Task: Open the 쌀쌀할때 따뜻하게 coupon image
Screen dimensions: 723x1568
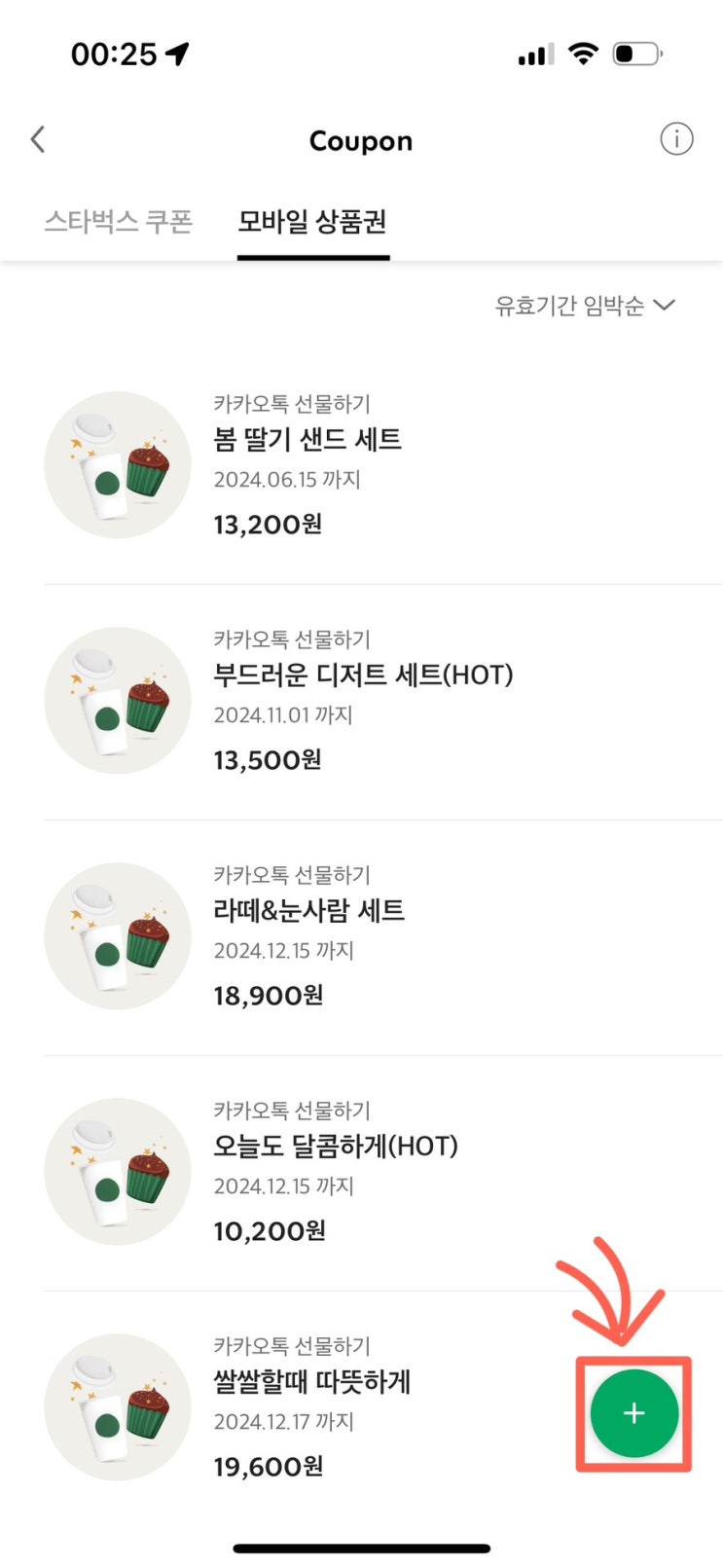Action: (118, 1407)
